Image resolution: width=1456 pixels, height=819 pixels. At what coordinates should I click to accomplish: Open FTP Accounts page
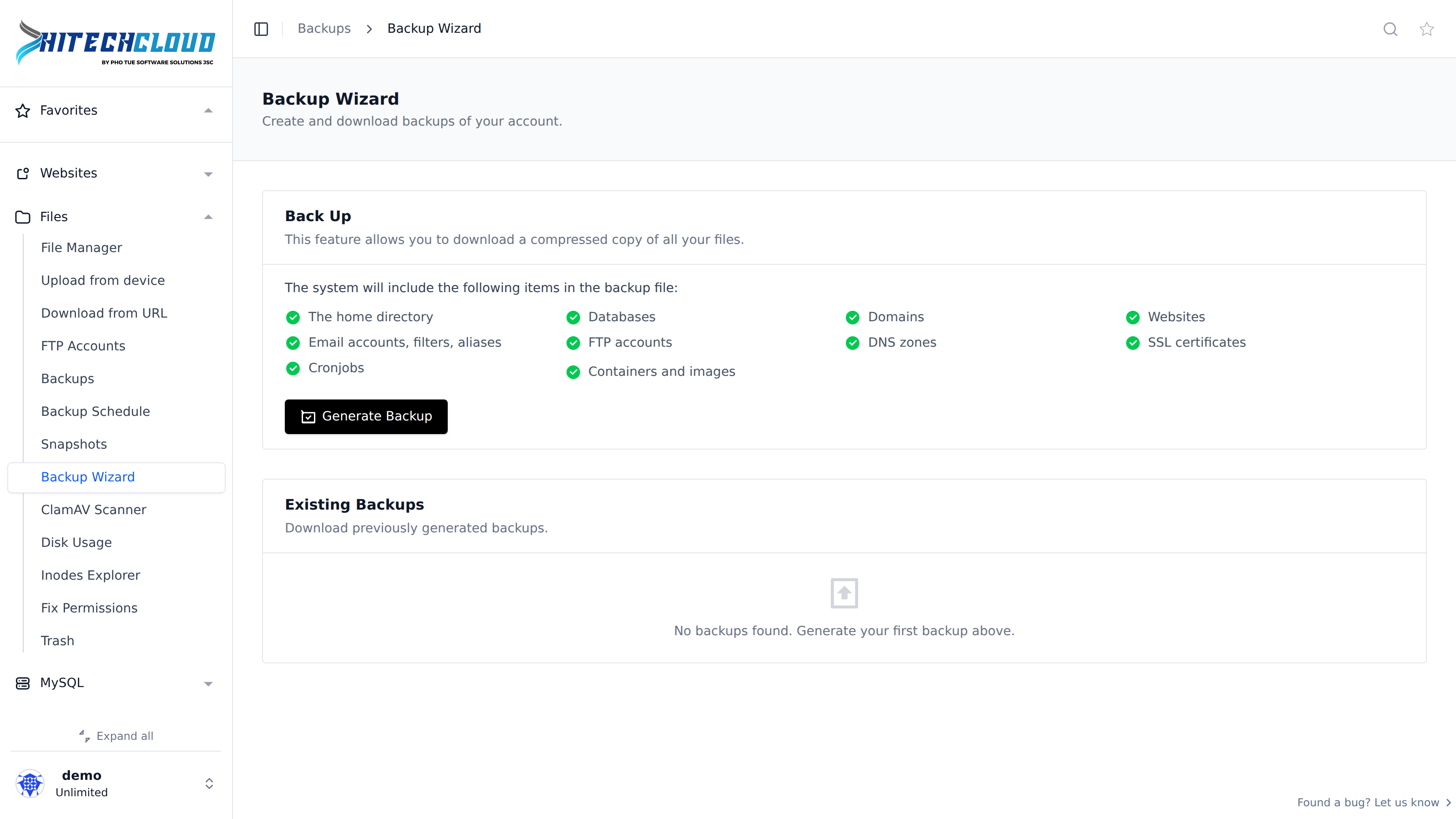pos(83,346)
